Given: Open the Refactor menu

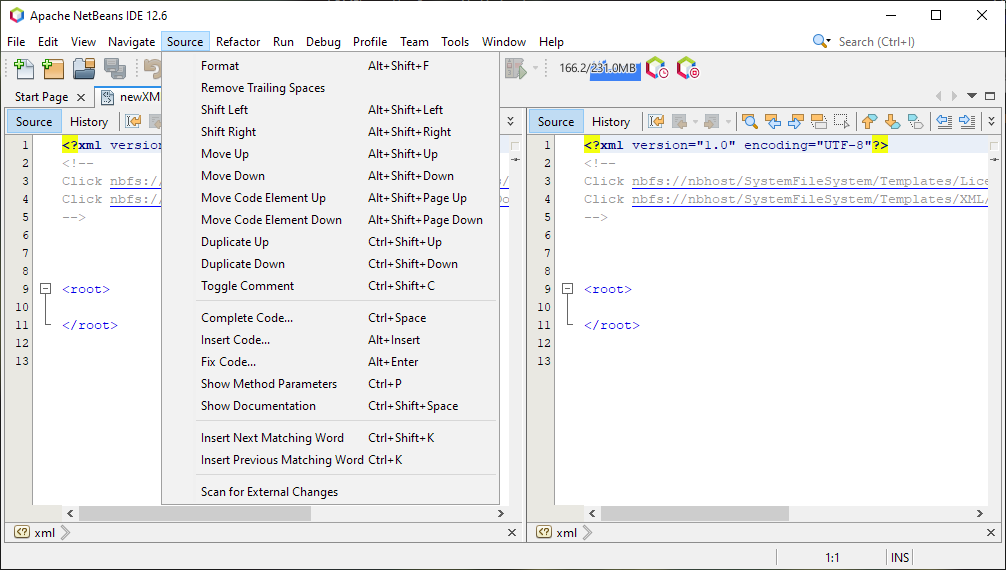Looking at the screenshot, I should (x=238, y=42).
